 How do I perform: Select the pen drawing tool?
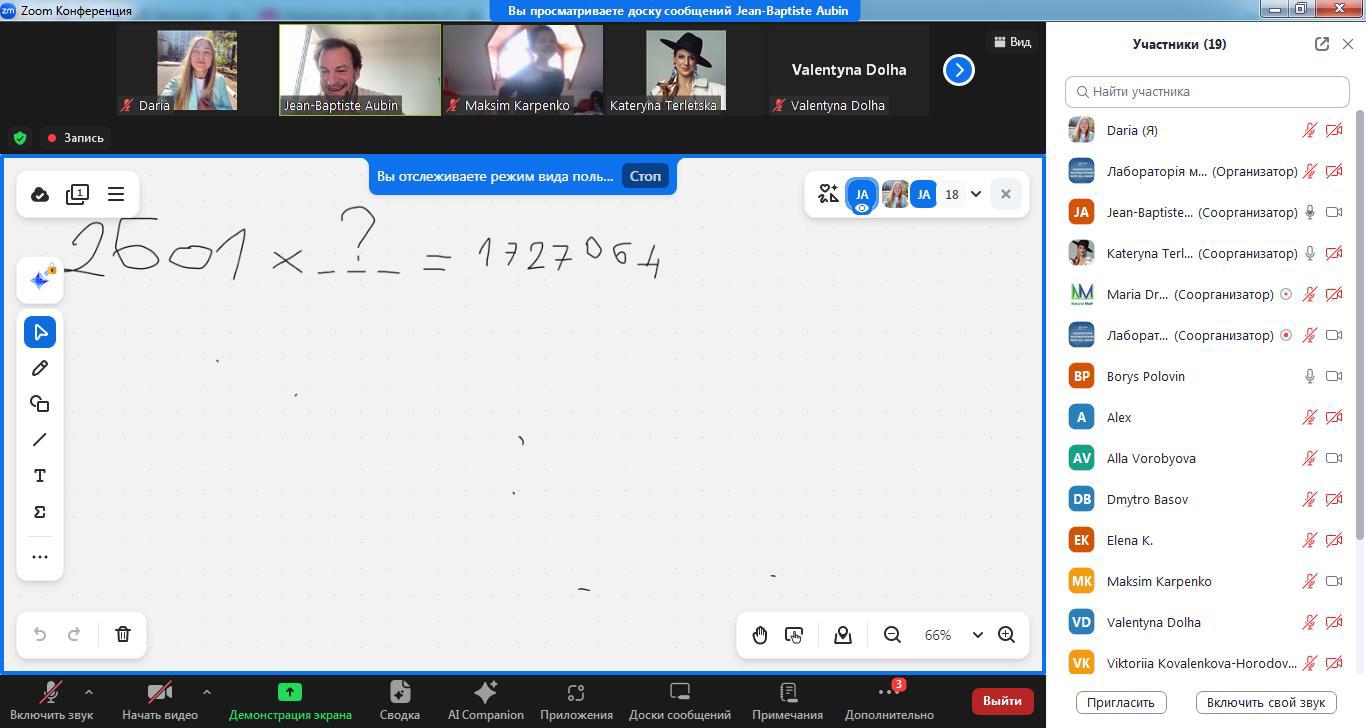point(40,368)
